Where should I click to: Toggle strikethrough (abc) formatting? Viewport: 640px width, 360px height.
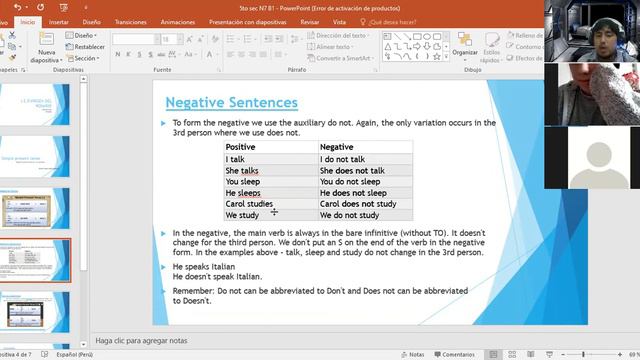(161, 54)
